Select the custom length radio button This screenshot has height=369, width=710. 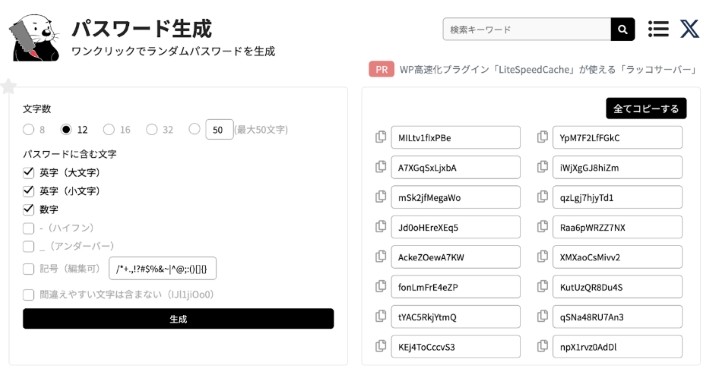point(194,129)
